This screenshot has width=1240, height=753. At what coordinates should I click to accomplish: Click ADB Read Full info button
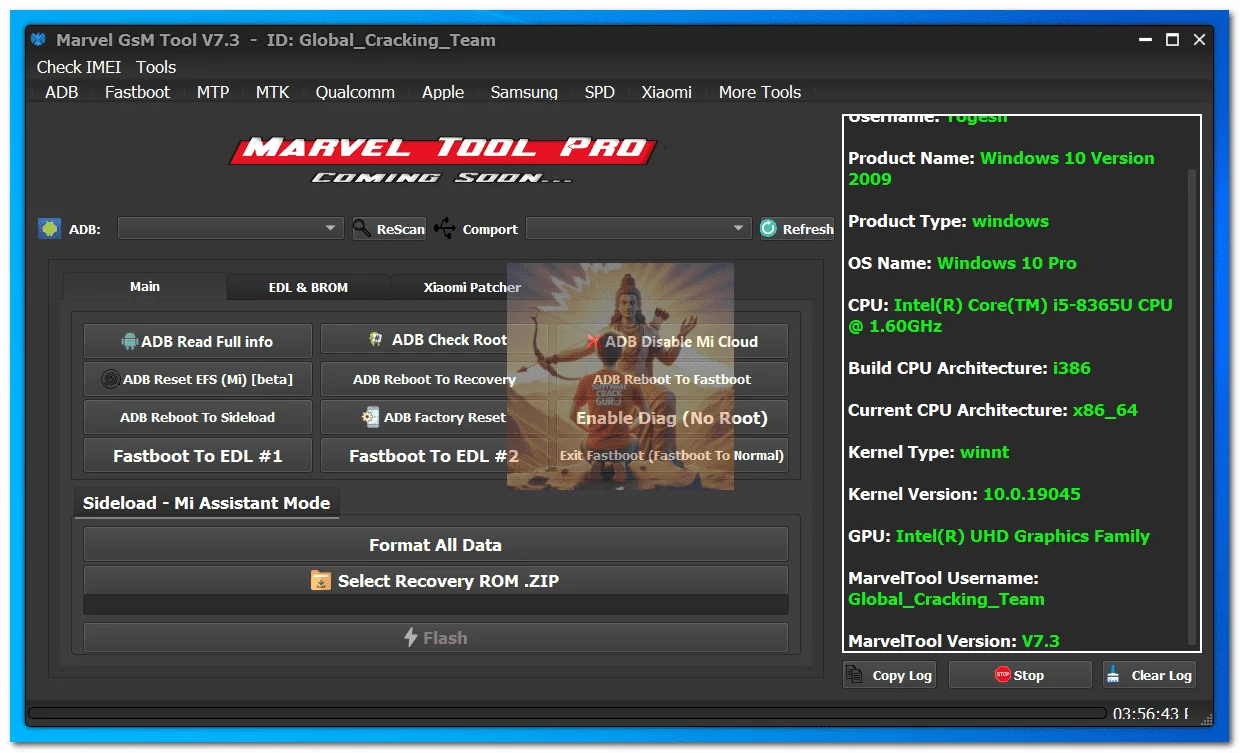pyautogui.click(x=198, y=341)
